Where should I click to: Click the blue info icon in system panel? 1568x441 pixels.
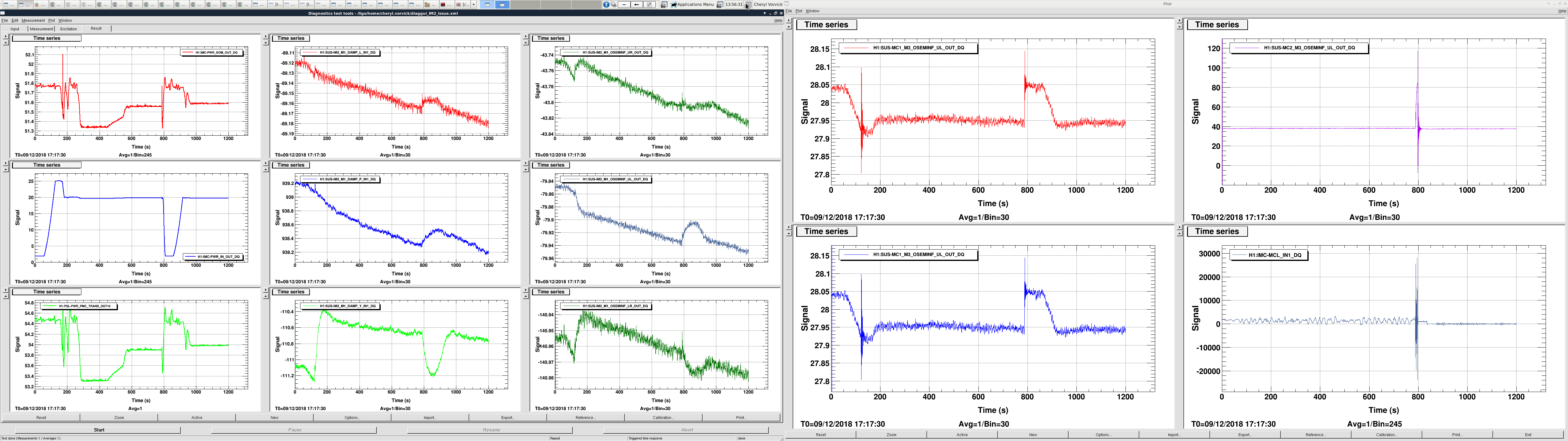coord(606,4)
